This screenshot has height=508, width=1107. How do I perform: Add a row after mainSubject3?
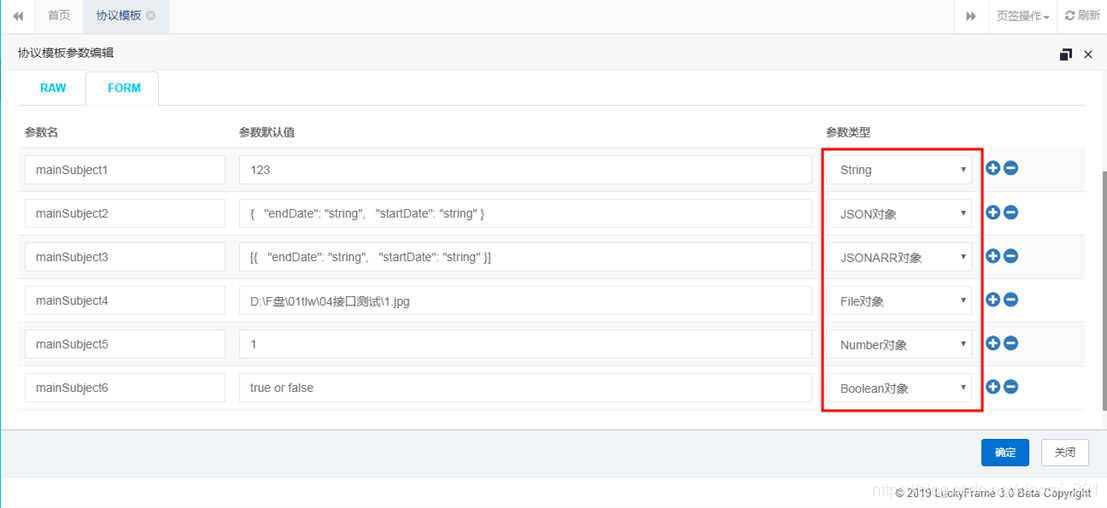point(993,256)
